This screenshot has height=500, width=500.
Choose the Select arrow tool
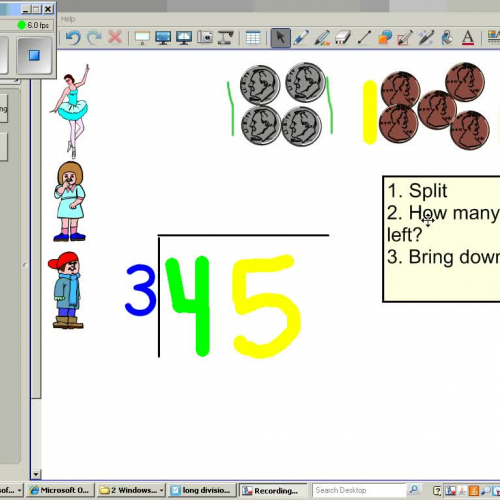pyautogui.click(x=280, y=38)
